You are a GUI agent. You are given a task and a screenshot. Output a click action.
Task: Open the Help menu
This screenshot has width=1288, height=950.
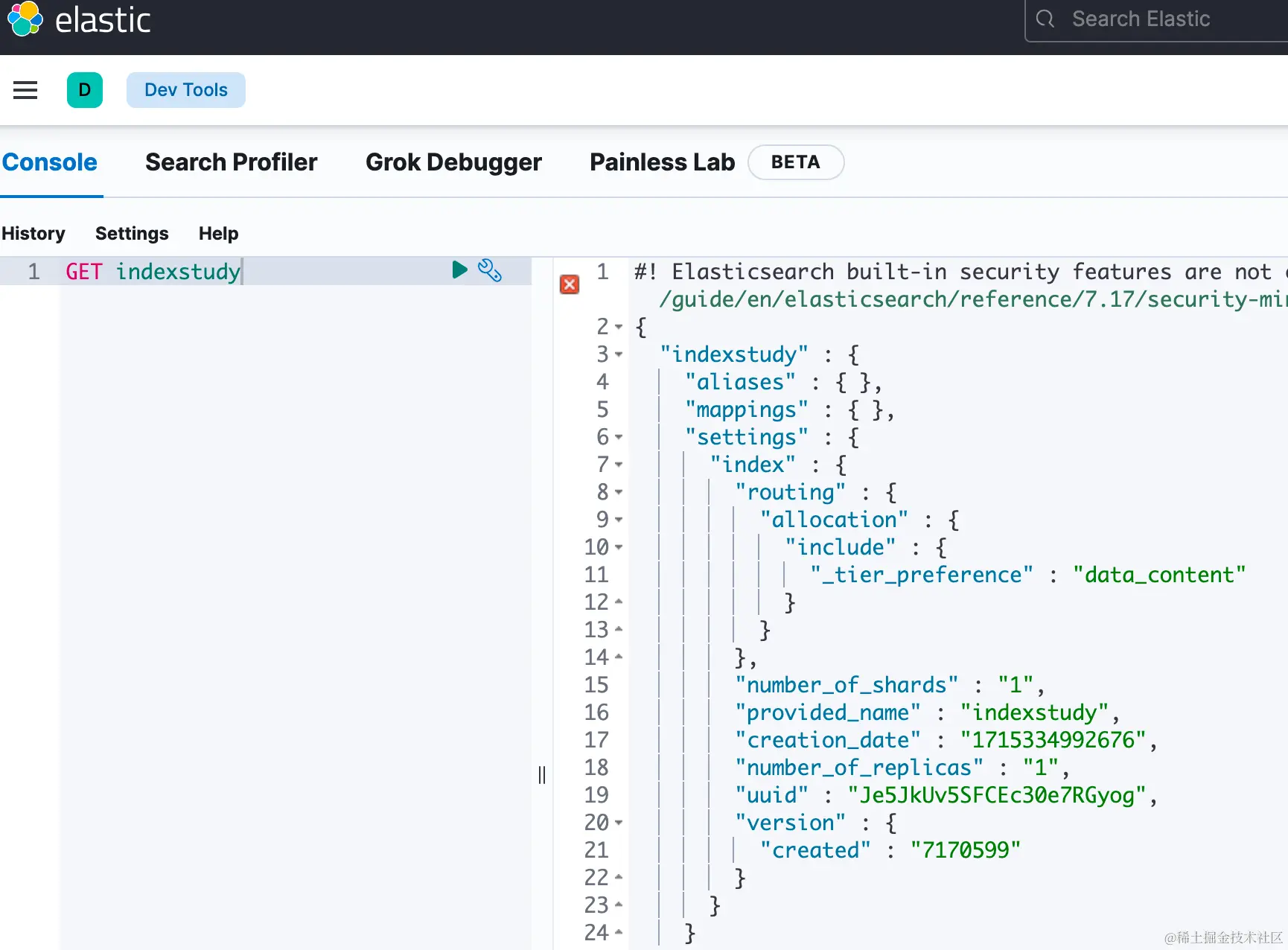[218, 234]
